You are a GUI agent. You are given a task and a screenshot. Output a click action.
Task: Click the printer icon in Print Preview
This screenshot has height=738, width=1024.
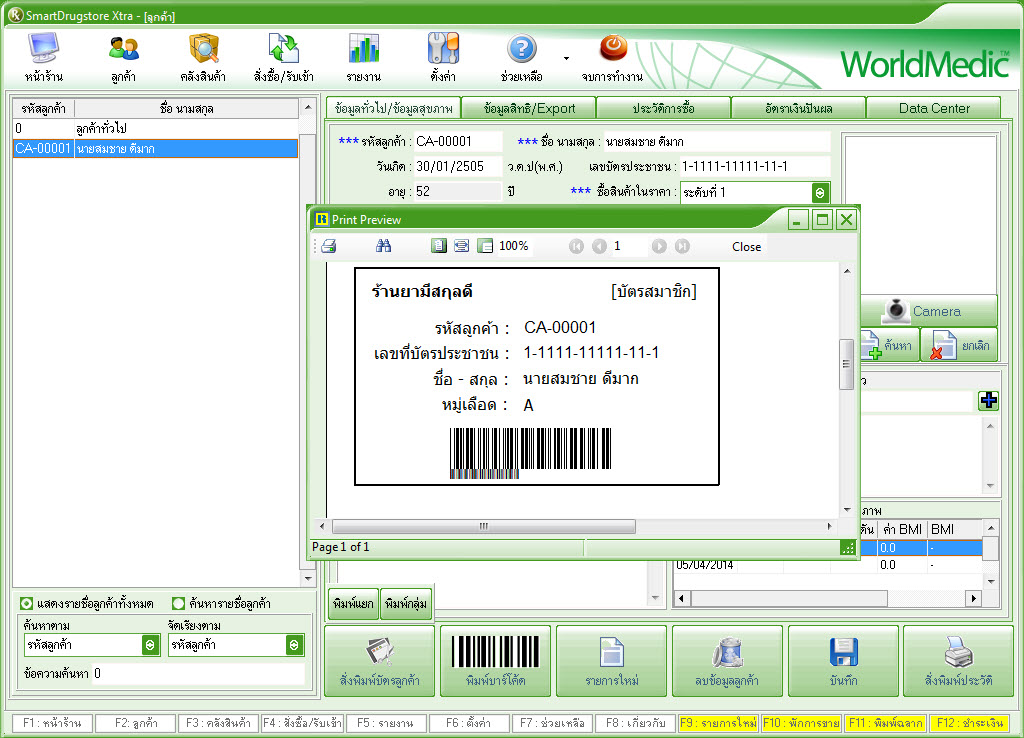coord(329,246)
